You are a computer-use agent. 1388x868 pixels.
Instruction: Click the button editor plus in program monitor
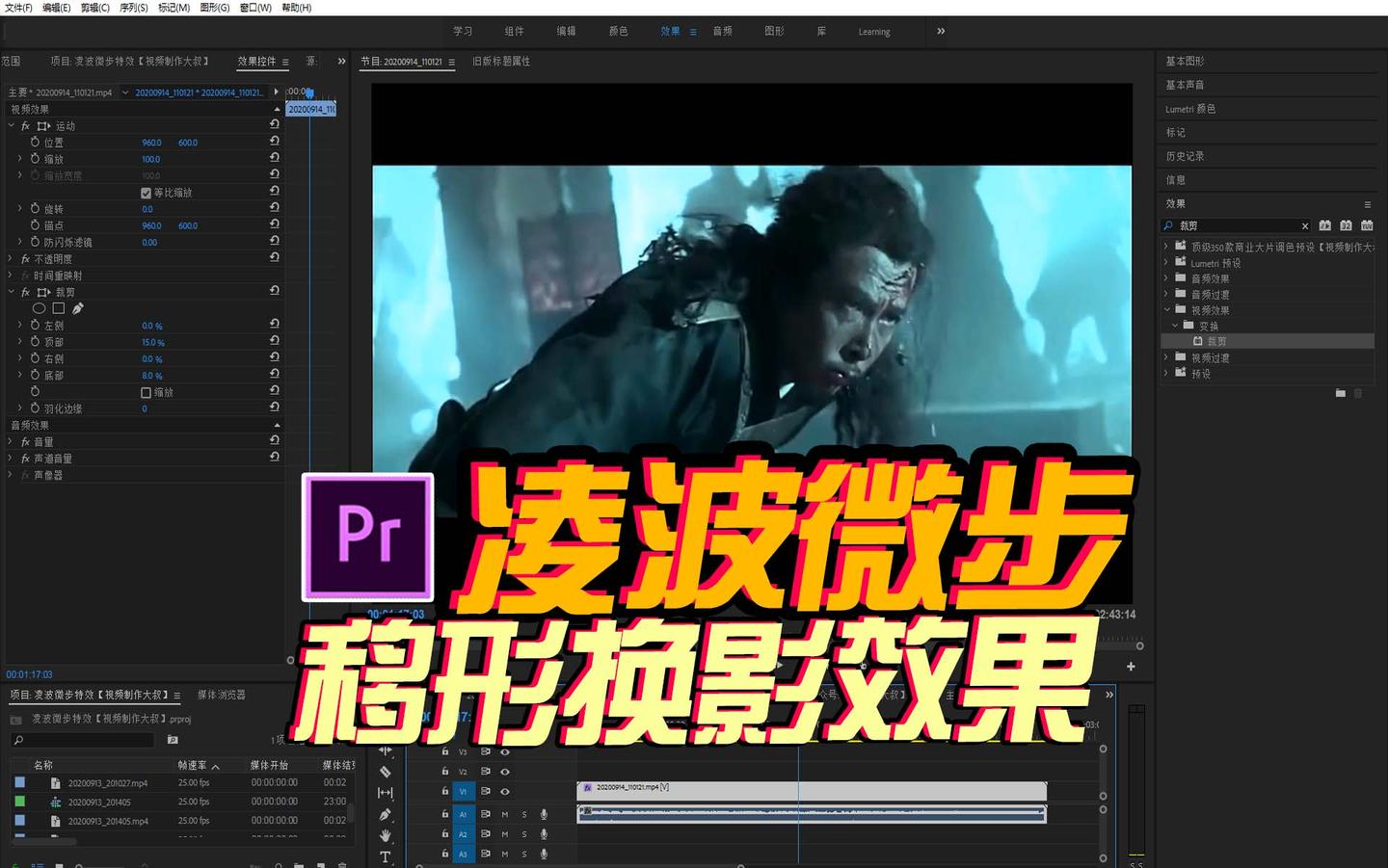[1131, 667]
